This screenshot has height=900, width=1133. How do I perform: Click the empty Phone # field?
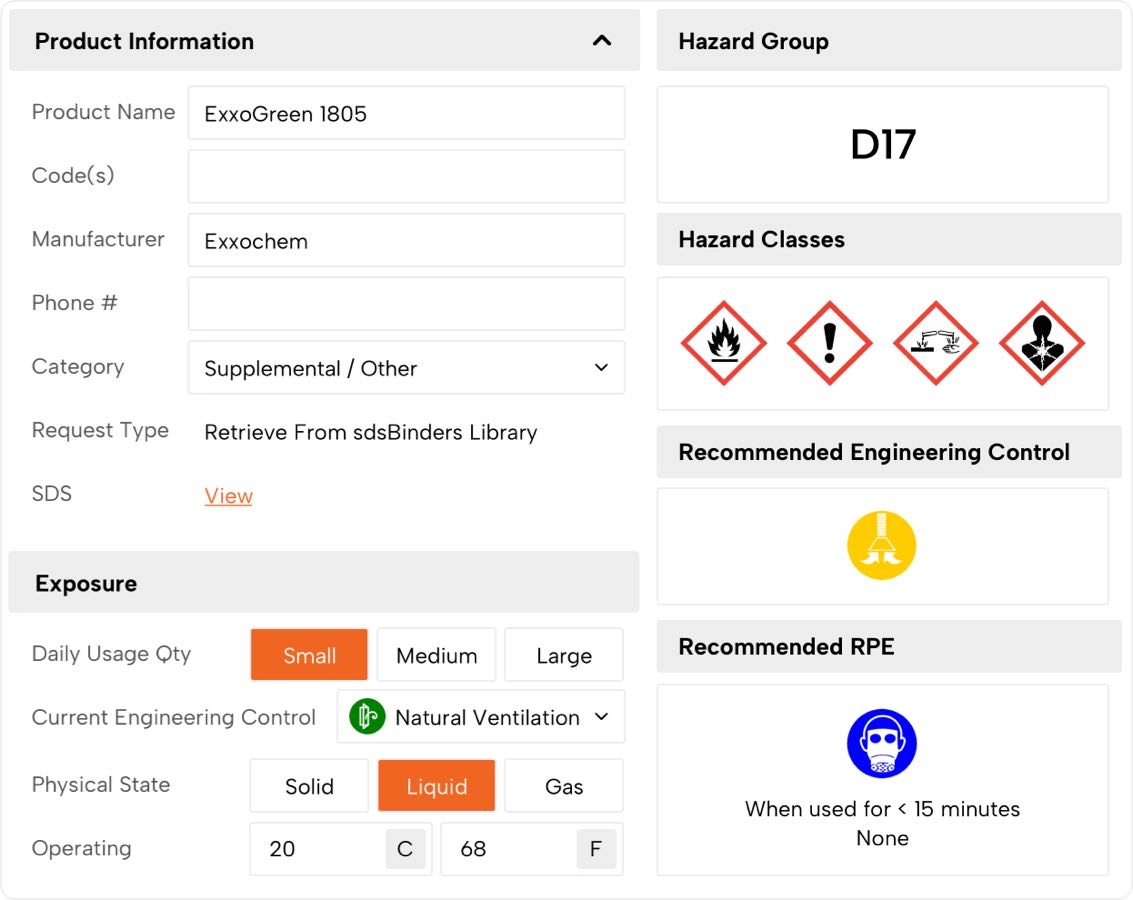coord(407,303)
